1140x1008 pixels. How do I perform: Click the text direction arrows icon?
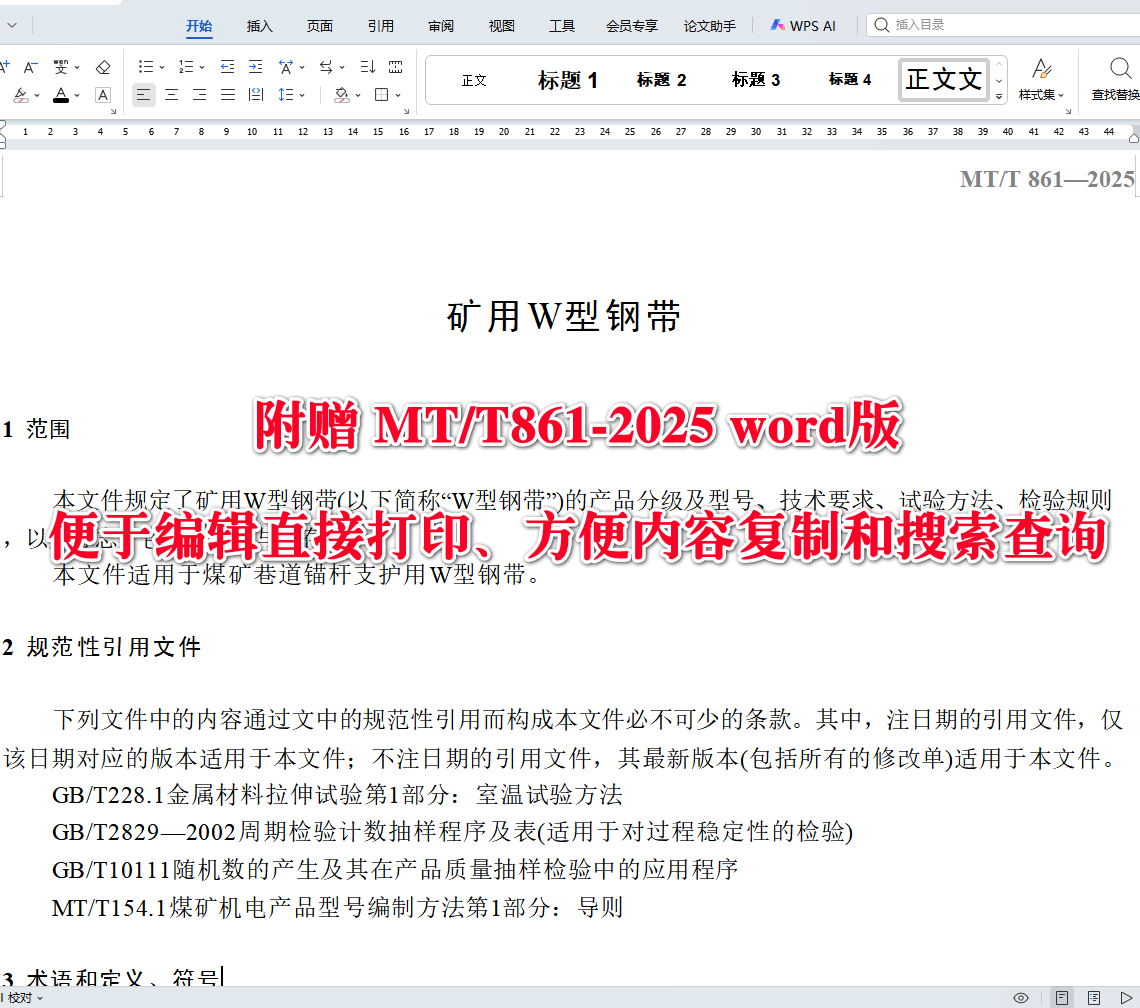pyautogui.click(x=326, y=67)
